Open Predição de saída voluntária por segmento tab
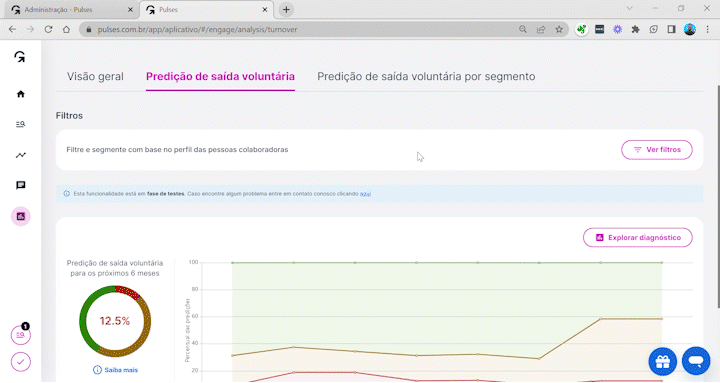 tap(426, 76)
